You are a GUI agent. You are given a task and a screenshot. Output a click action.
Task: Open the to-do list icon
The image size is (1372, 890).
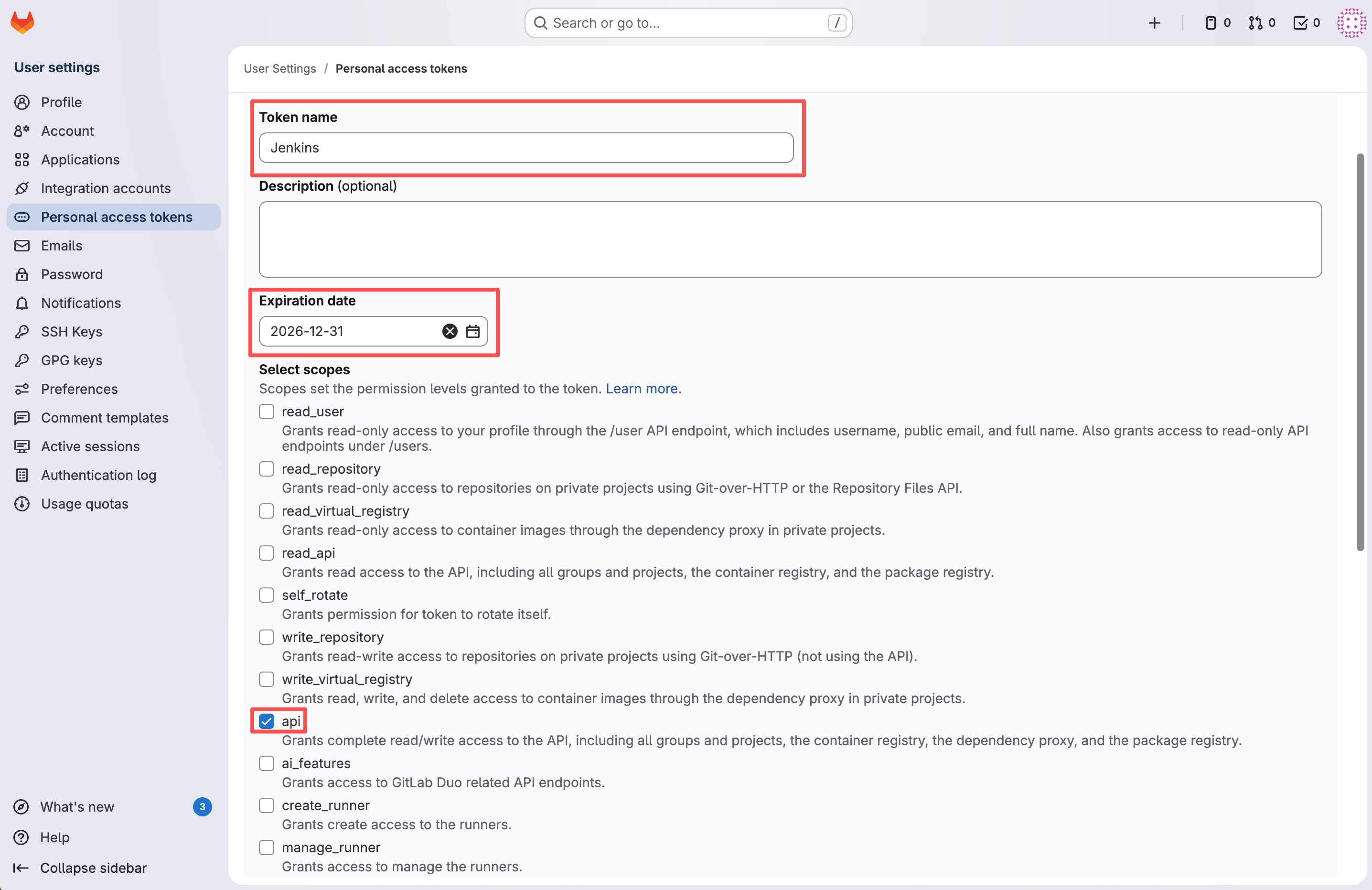pos(1306,22)
